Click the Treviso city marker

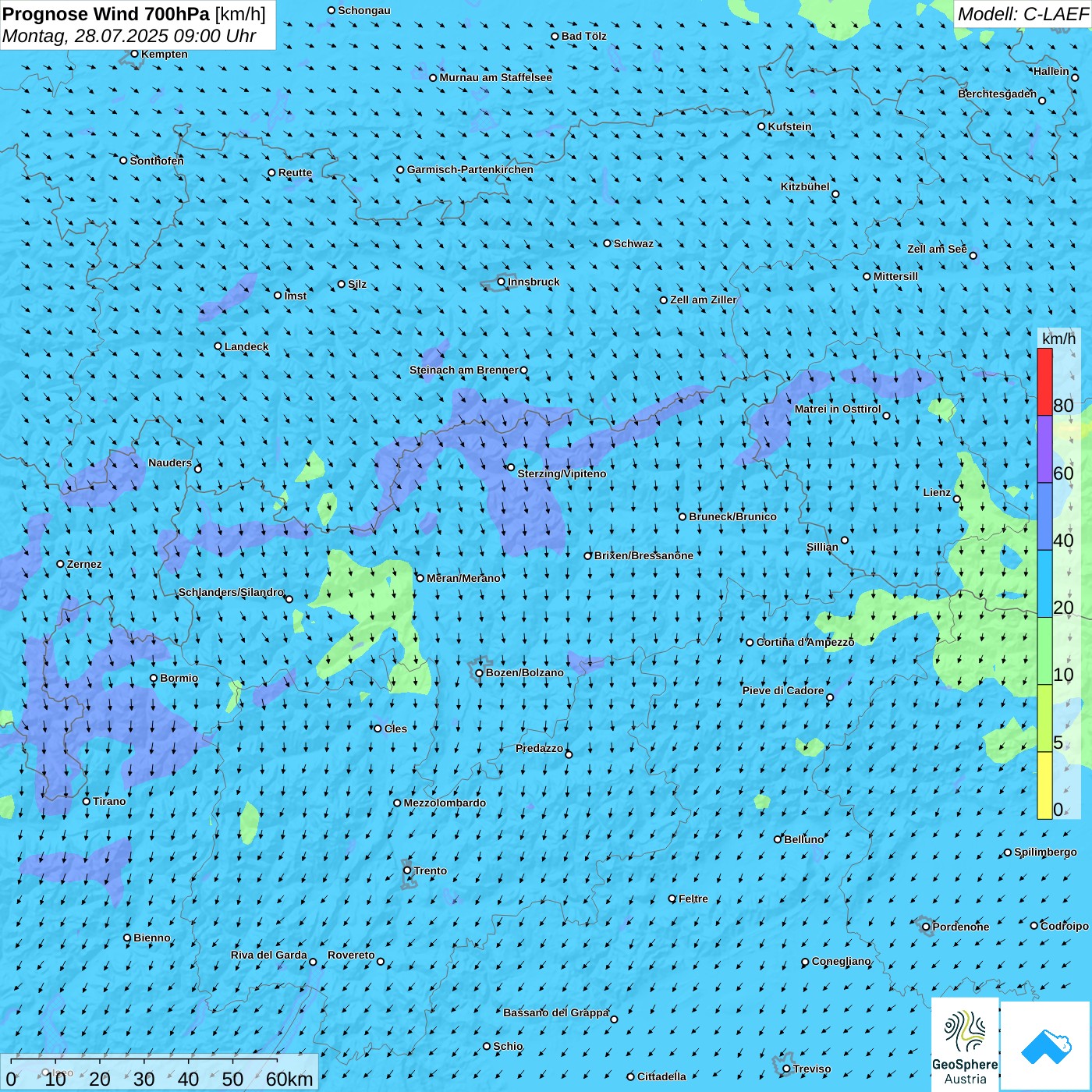[786, 1069]
